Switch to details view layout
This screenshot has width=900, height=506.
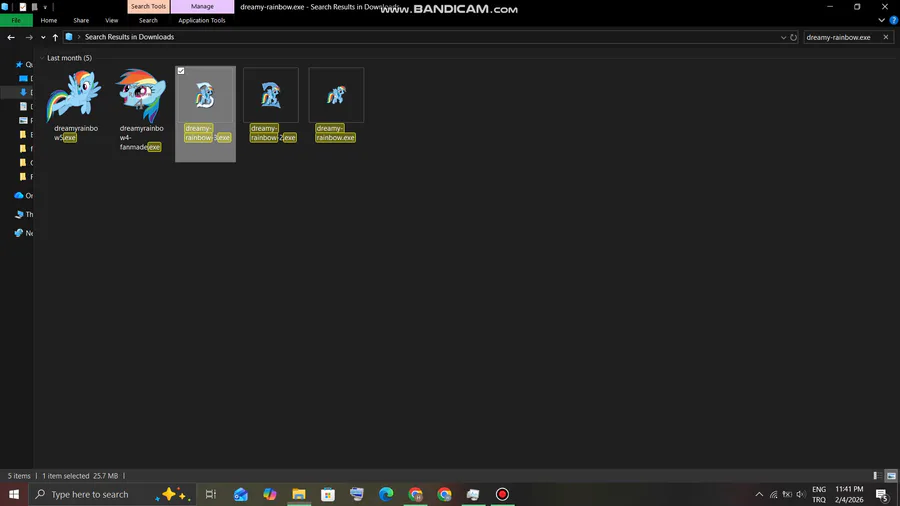877,476
